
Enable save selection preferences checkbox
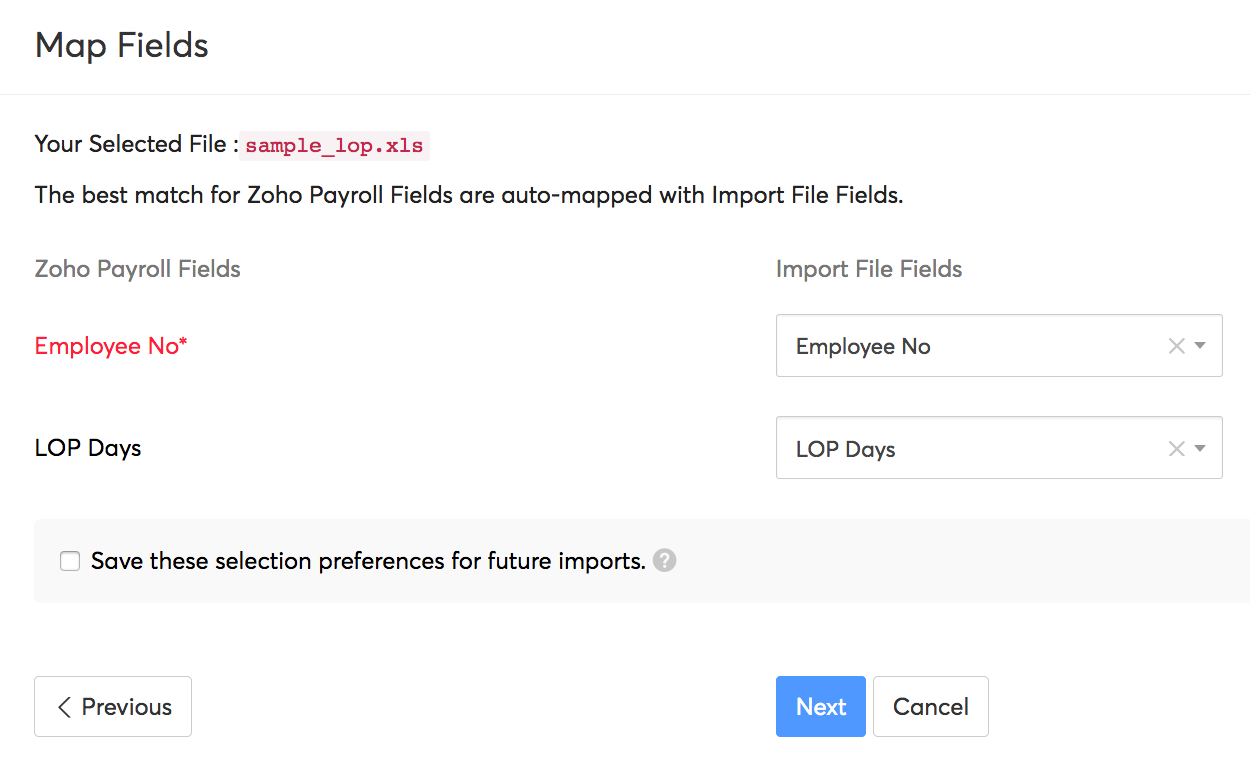click(x=70, y=561)
